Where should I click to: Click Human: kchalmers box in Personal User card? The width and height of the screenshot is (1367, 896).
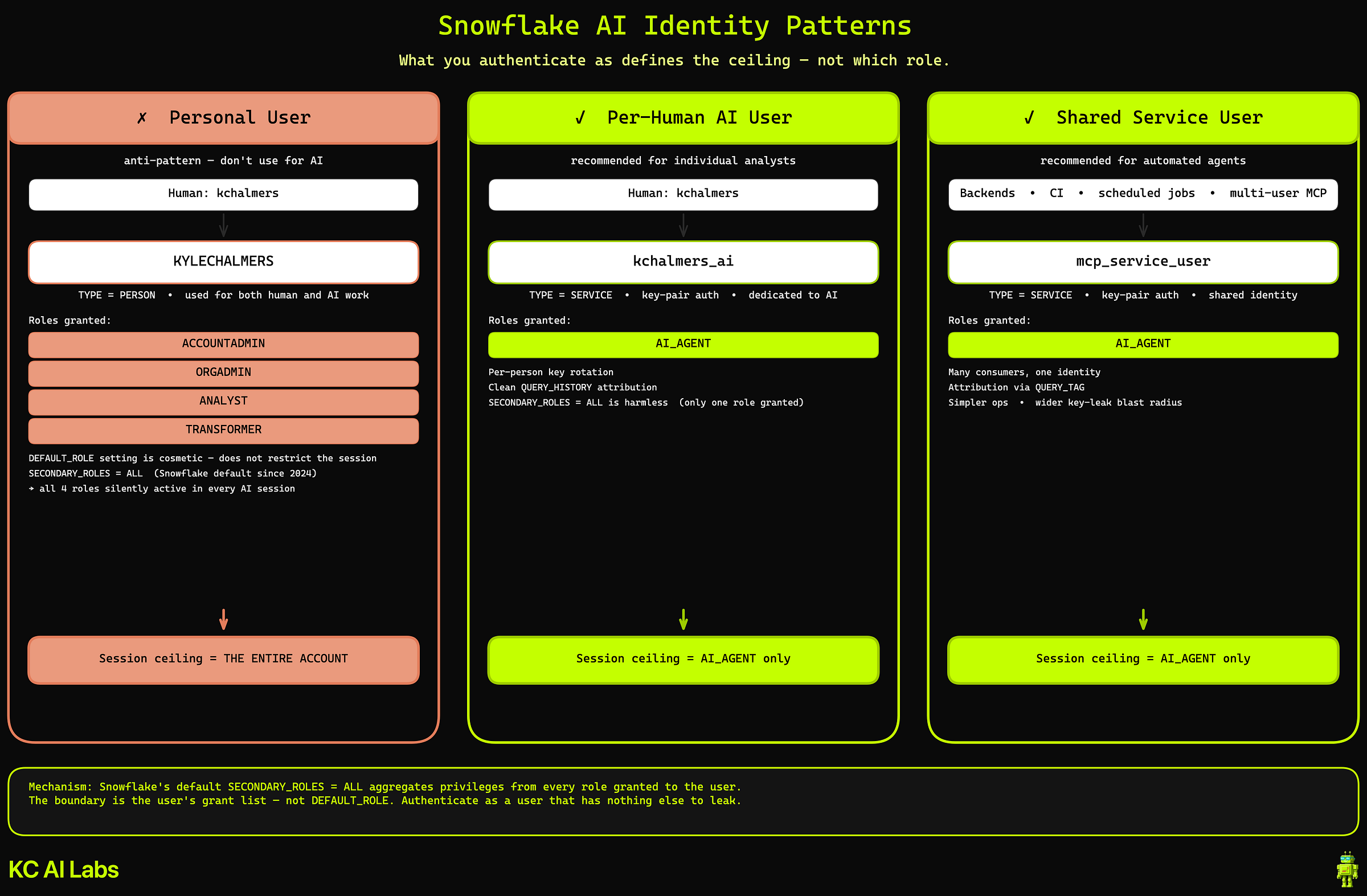[x=223, y=194]
